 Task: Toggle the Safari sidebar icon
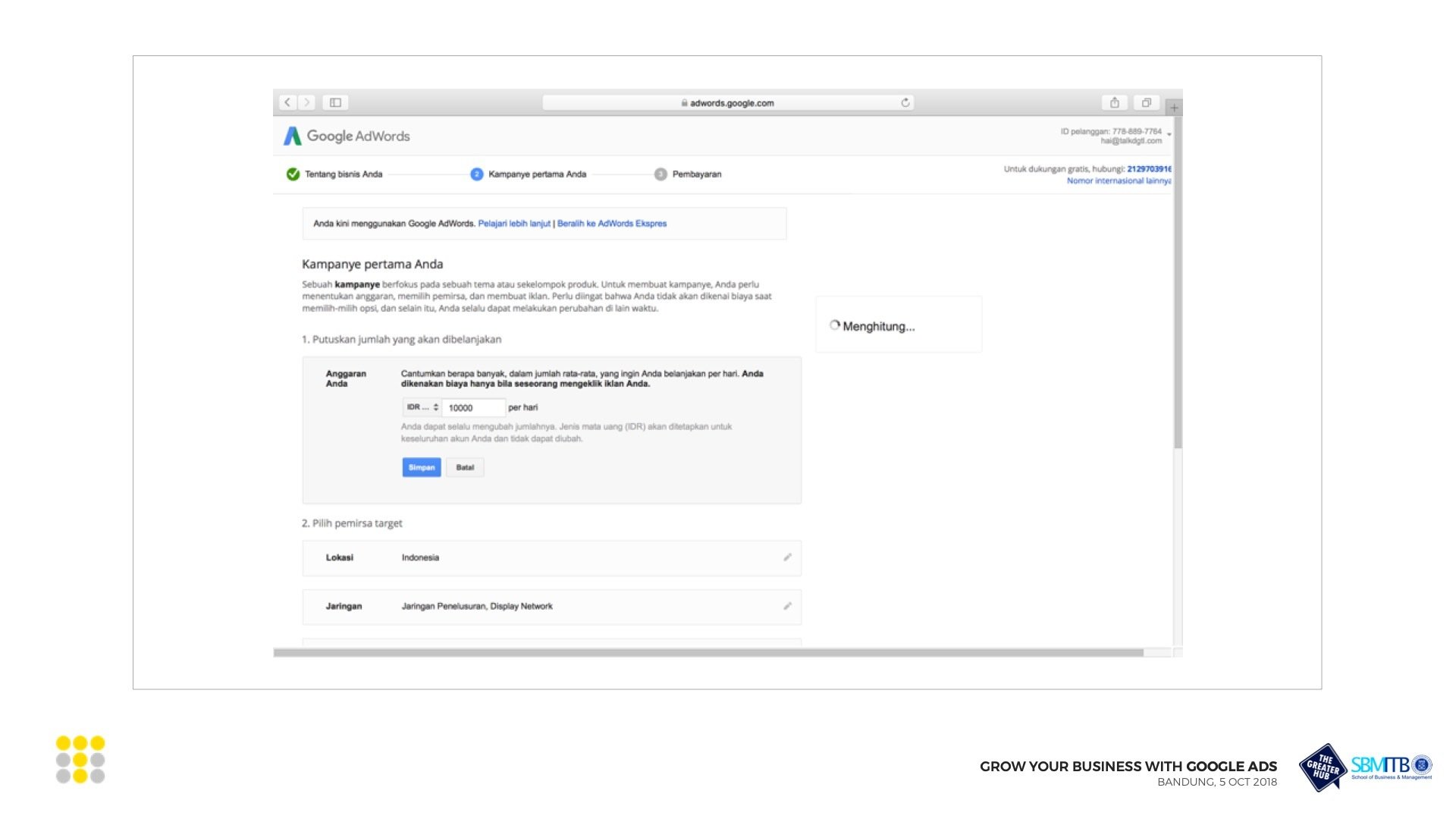[x=335, y=102]
